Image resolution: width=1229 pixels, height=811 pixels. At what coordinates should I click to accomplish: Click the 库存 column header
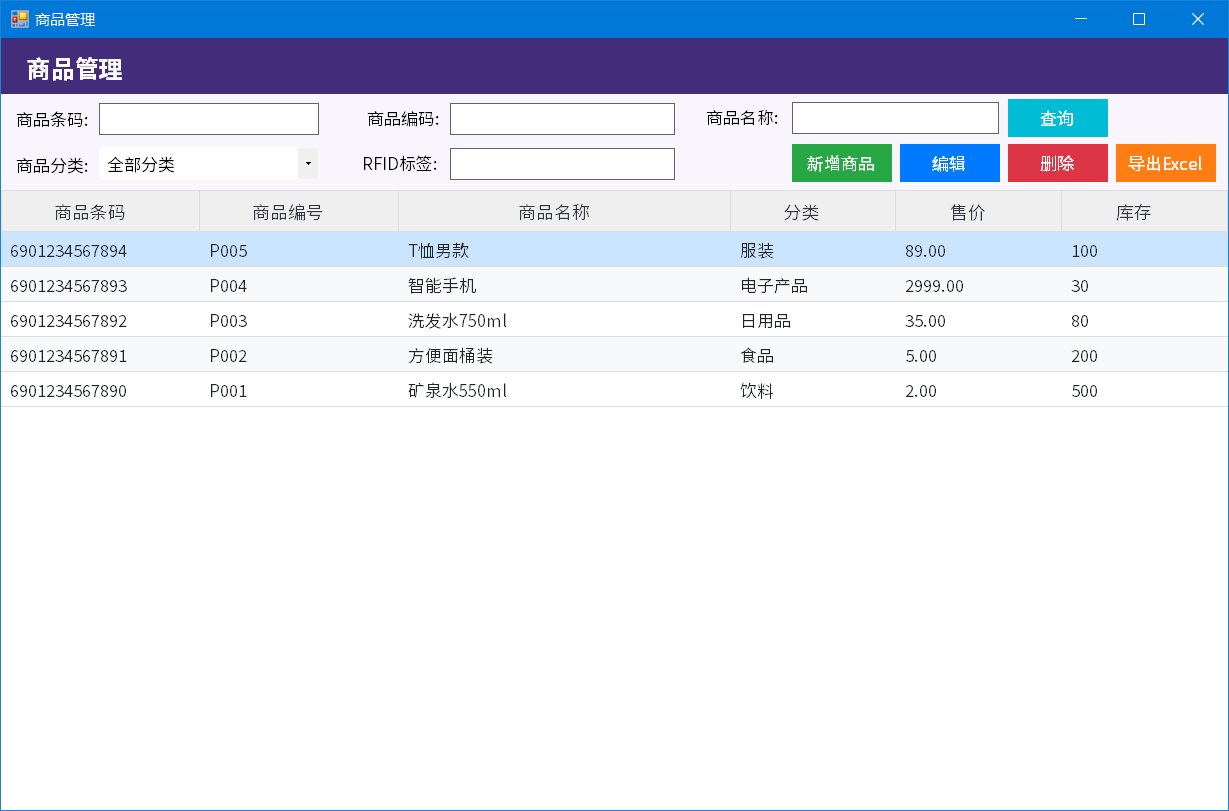tap(1144, 212)
